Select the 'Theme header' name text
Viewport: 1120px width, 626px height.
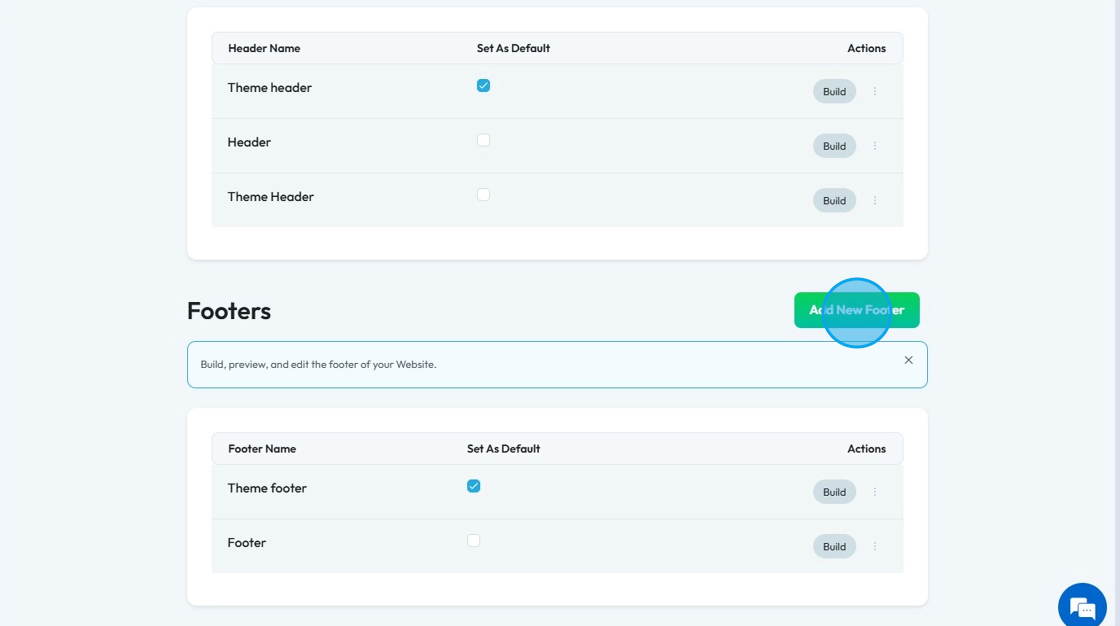(x=269, y=87)
